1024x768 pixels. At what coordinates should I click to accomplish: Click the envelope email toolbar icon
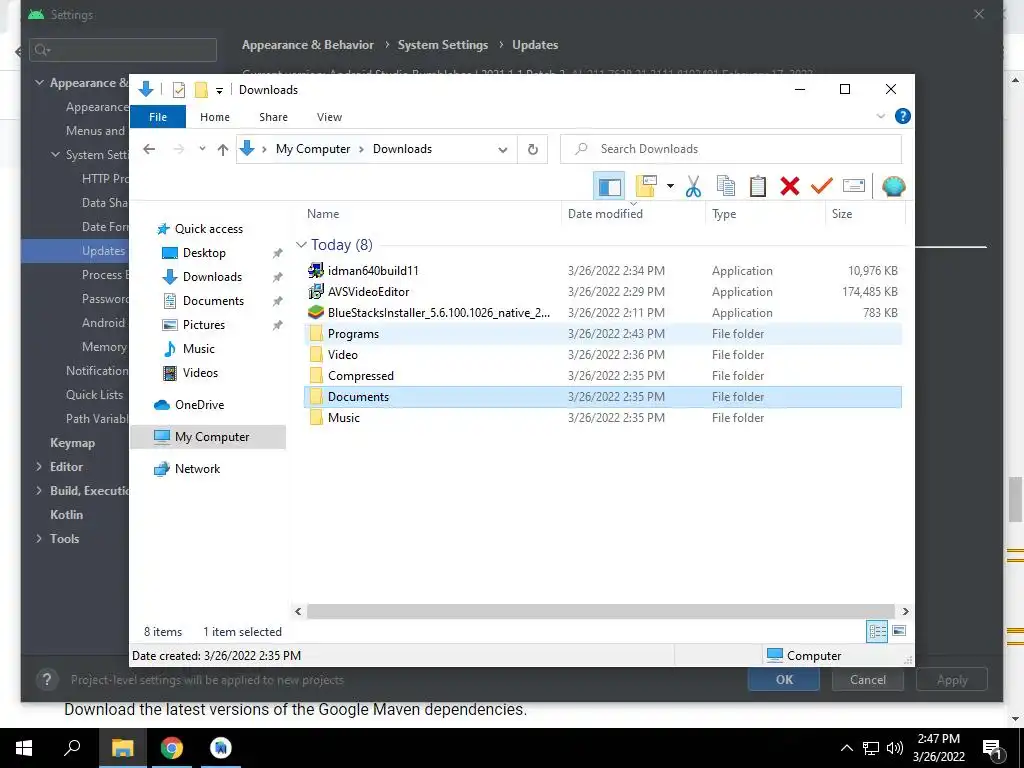point(854,186)
